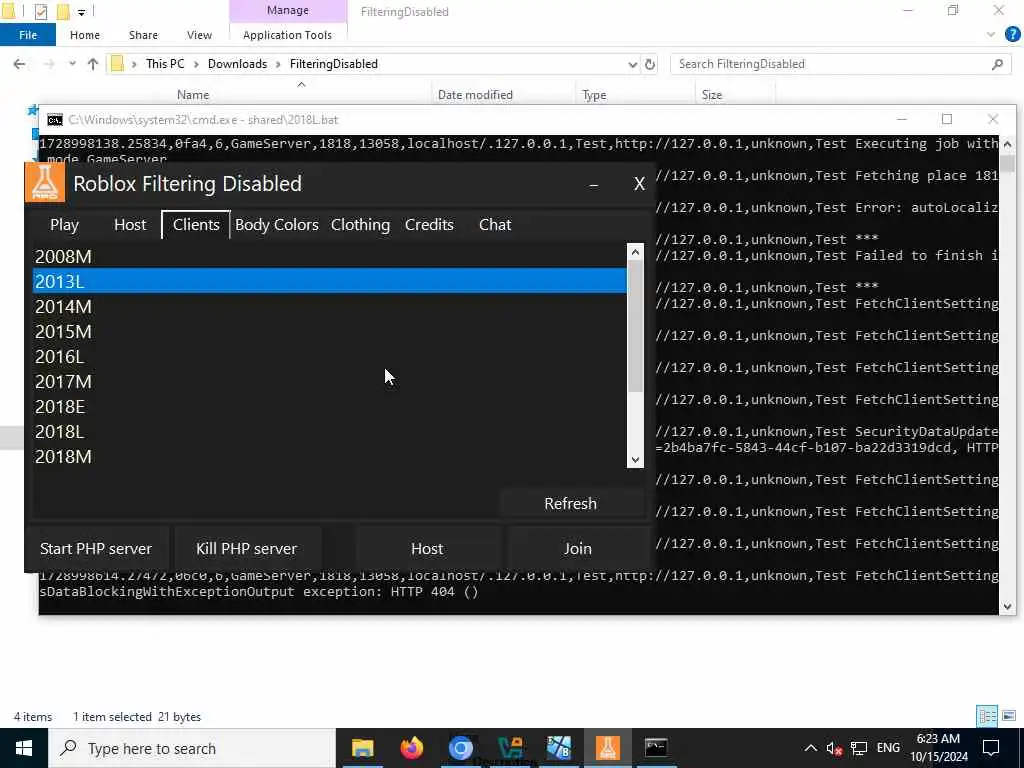Open the Windows Start menu
The image size is (1024, 768).
click(24, 748)
